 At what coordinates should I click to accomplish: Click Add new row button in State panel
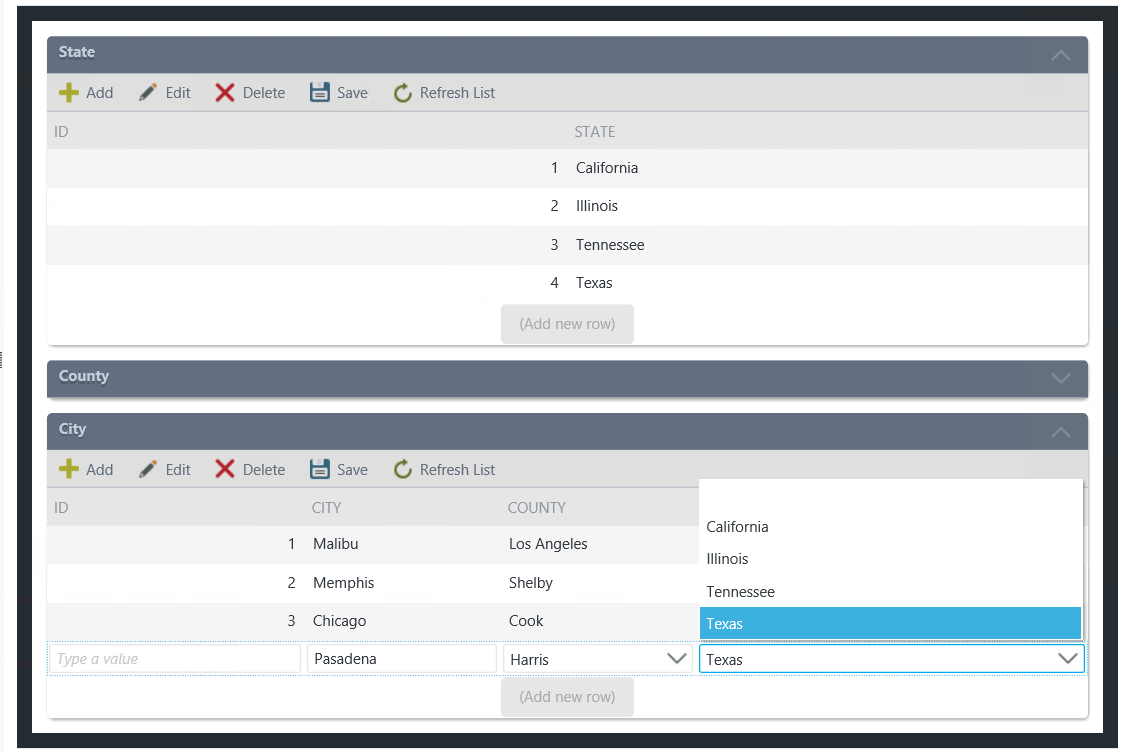point(567,324)
